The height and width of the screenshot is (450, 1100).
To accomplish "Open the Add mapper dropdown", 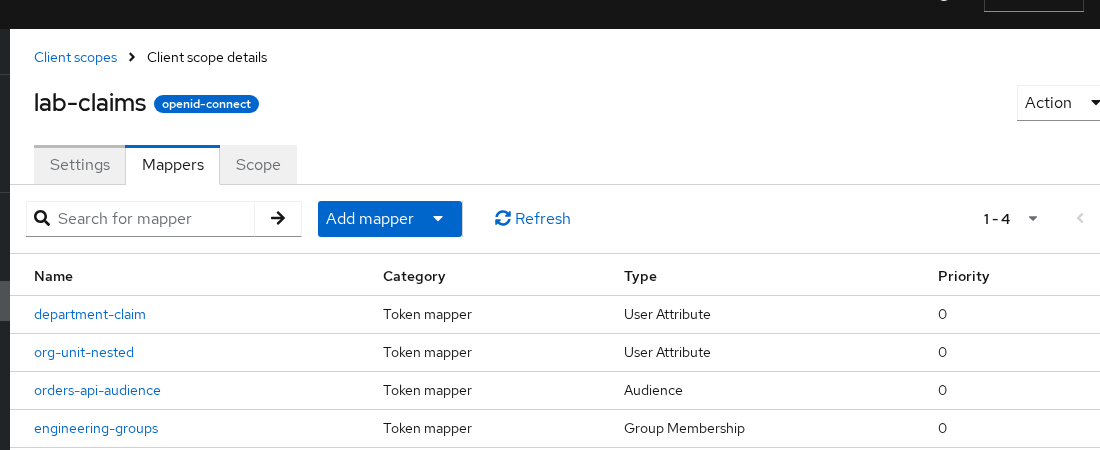I will coord(389,218).
